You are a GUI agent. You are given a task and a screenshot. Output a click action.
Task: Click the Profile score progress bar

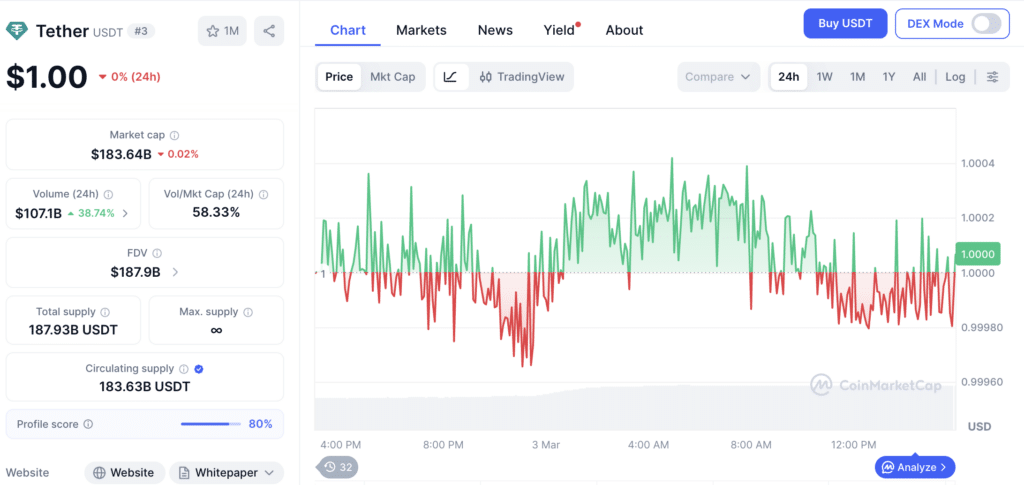(210, 424)
